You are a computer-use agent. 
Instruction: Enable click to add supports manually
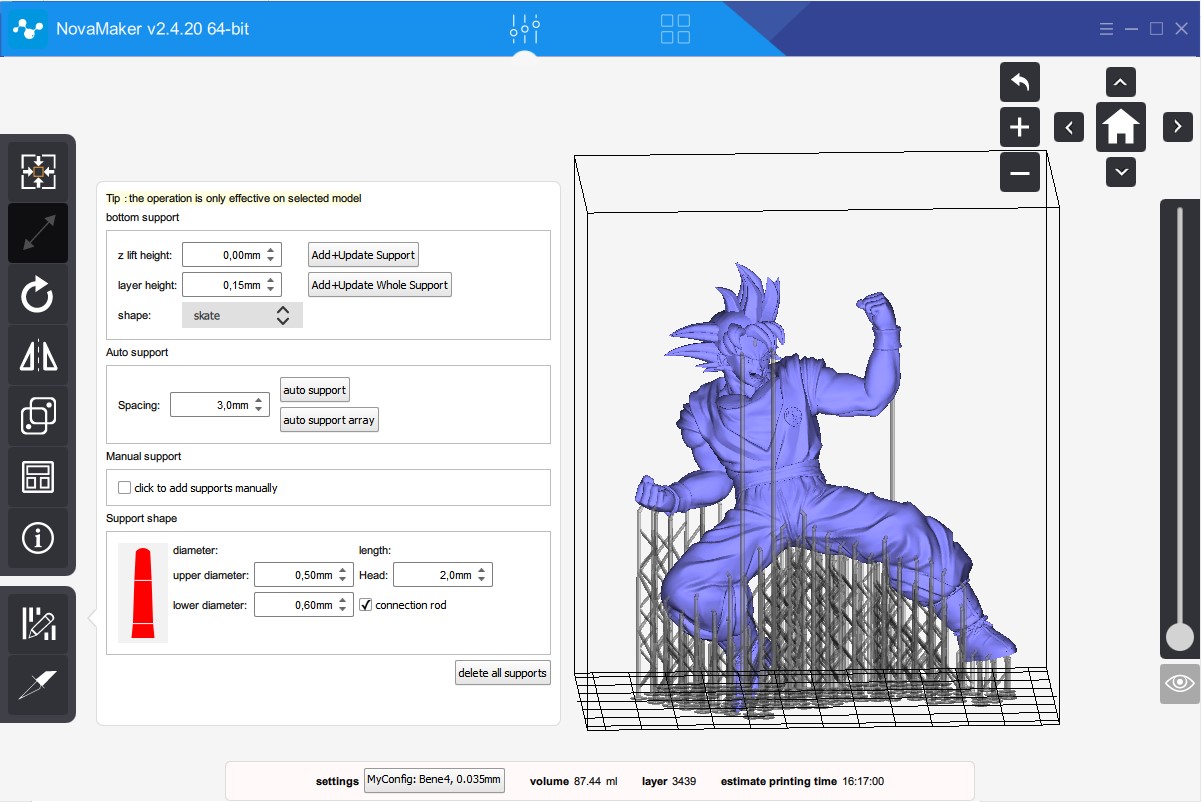[x=124, y=488]
